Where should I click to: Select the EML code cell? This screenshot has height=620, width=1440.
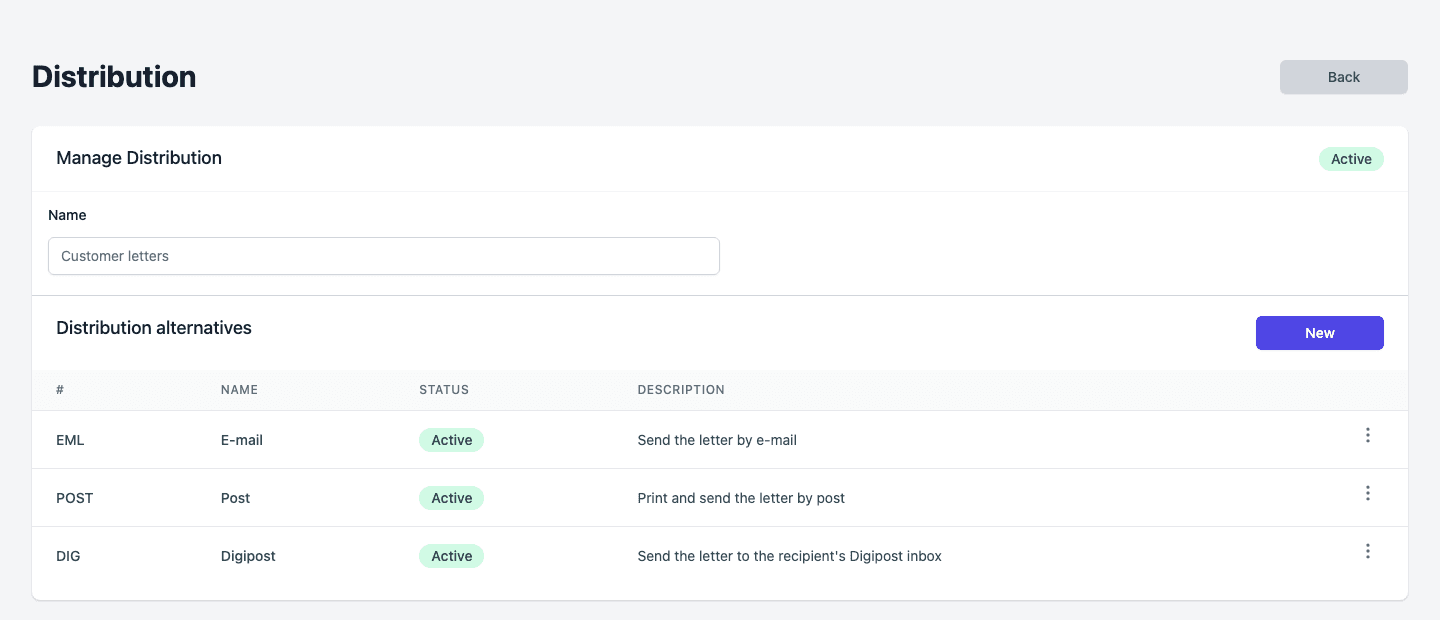click(x=70, y=440)
